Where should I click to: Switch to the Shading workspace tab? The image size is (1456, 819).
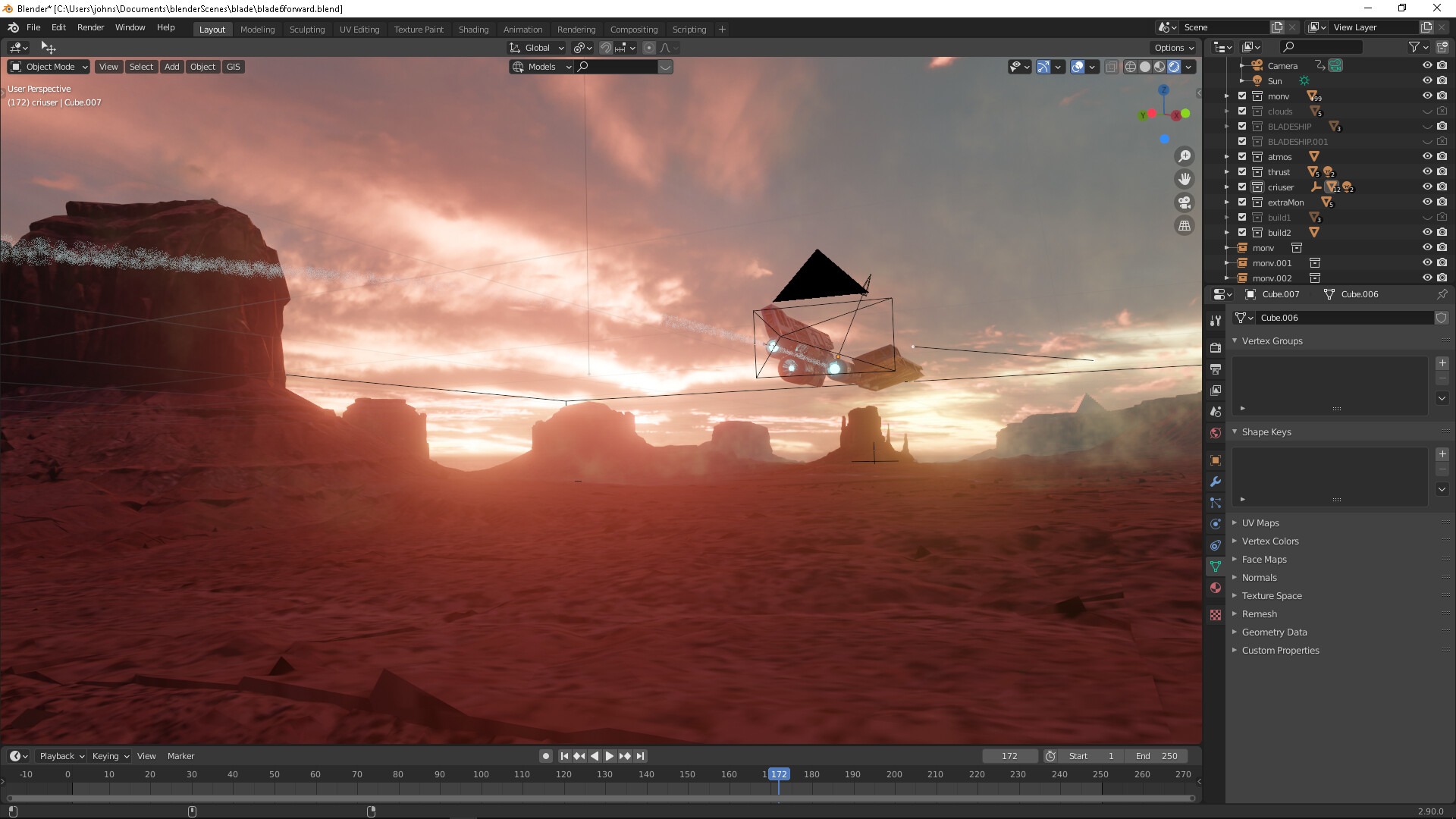473,30
